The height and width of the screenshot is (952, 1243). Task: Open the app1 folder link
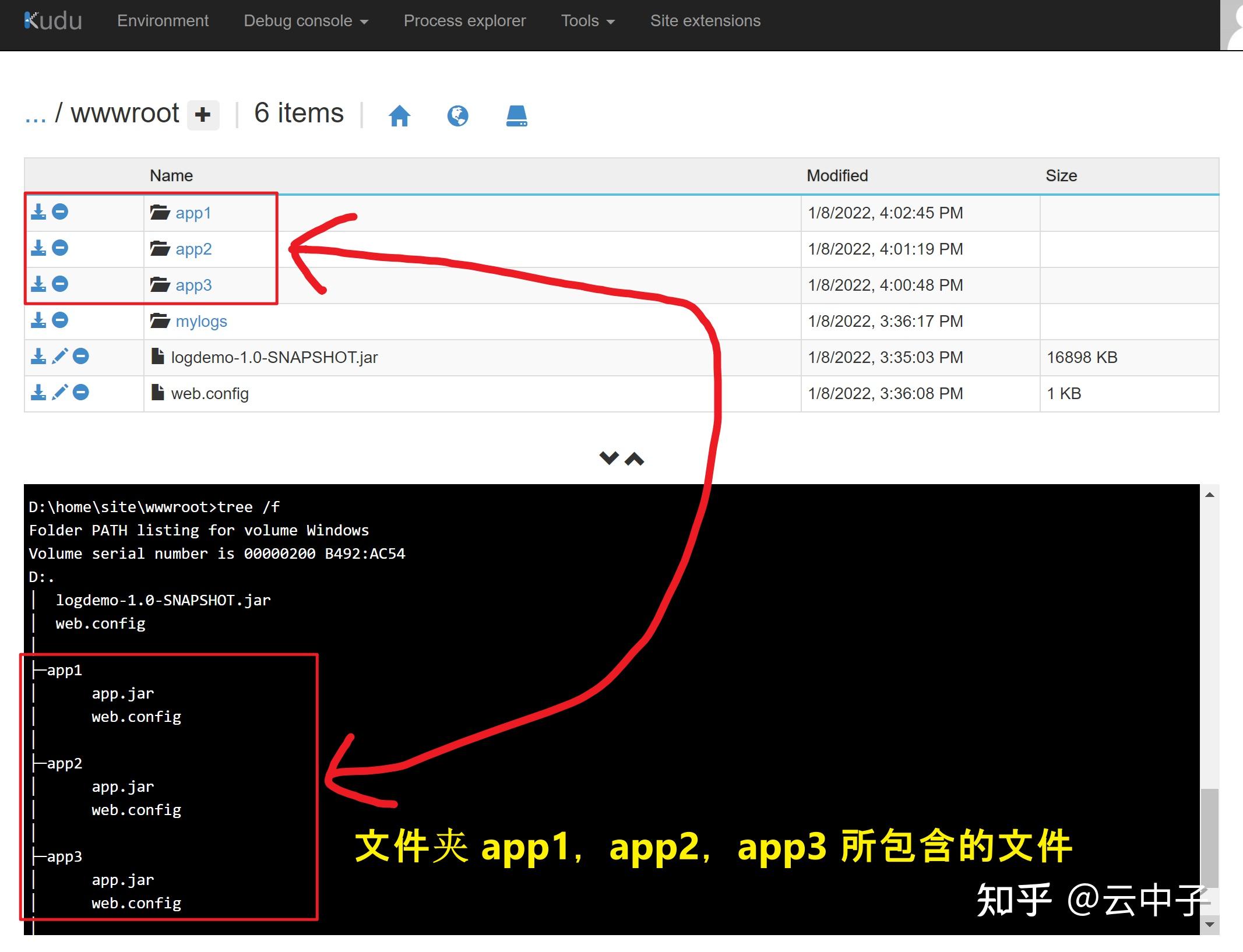pos(193,213)
